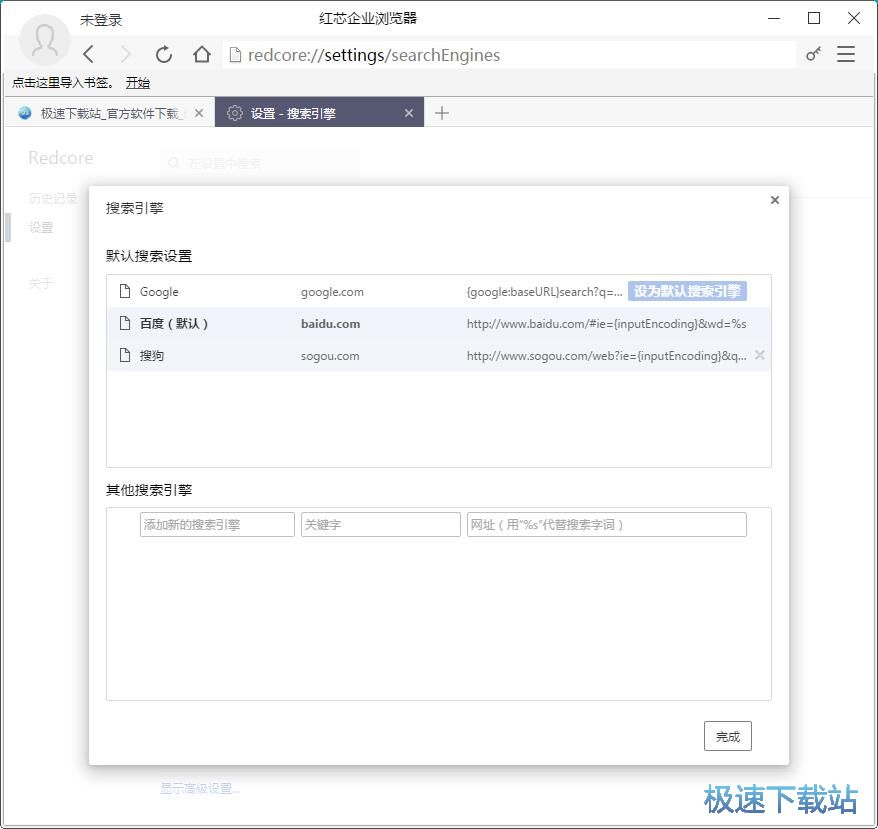Click the 关键字 keyword input field
This screenshot has width=878, height=829.
tap(380, 524)
